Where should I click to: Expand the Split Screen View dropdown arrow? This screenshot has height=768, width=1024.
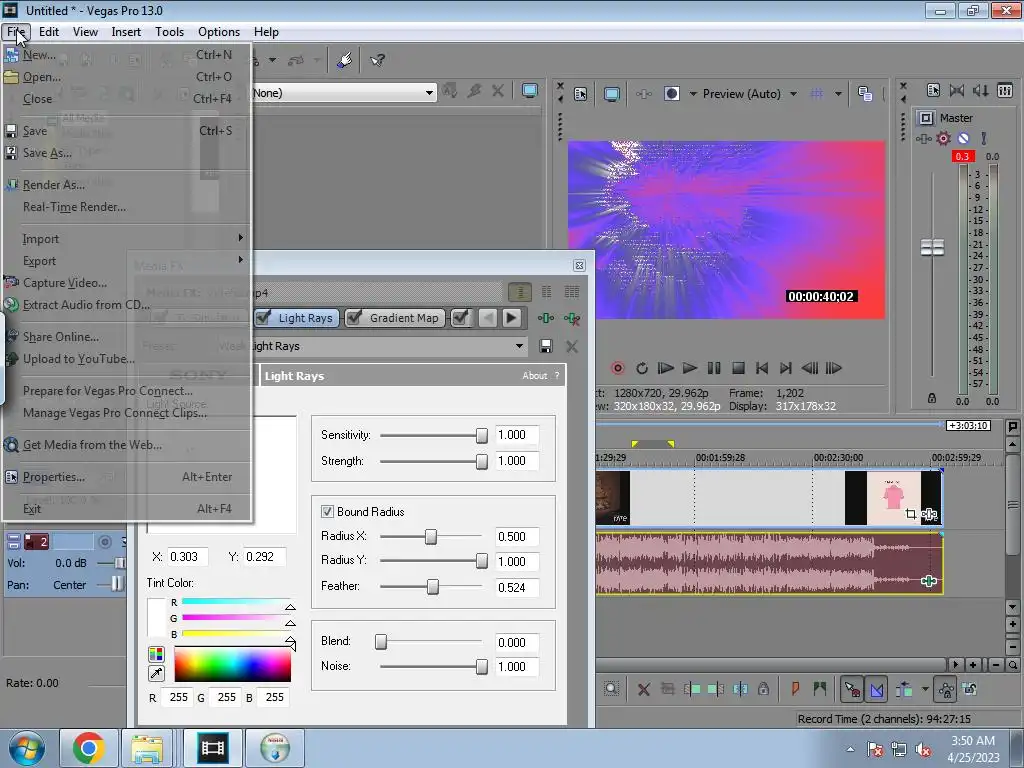[x=693, y=94]
